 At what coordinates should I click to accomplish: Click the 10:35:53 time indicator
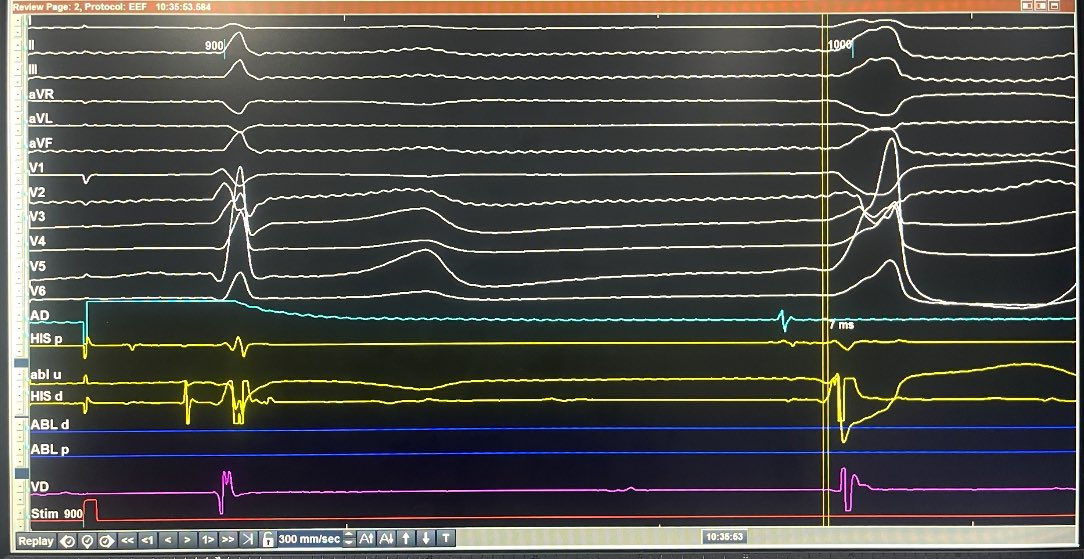click(725, 536)
